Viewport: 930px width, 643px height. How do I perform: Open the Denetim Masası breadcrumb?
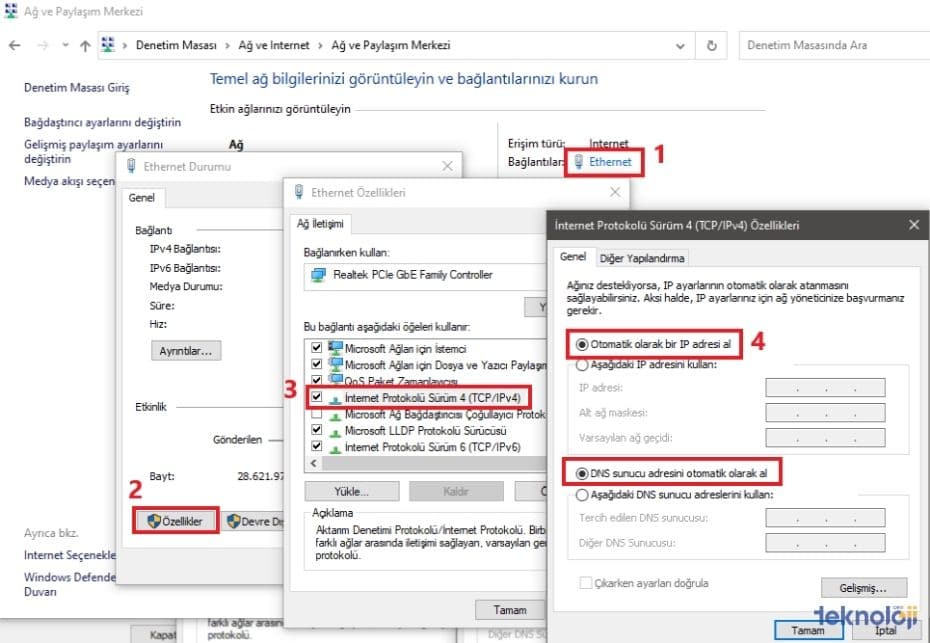click(176, 45)
